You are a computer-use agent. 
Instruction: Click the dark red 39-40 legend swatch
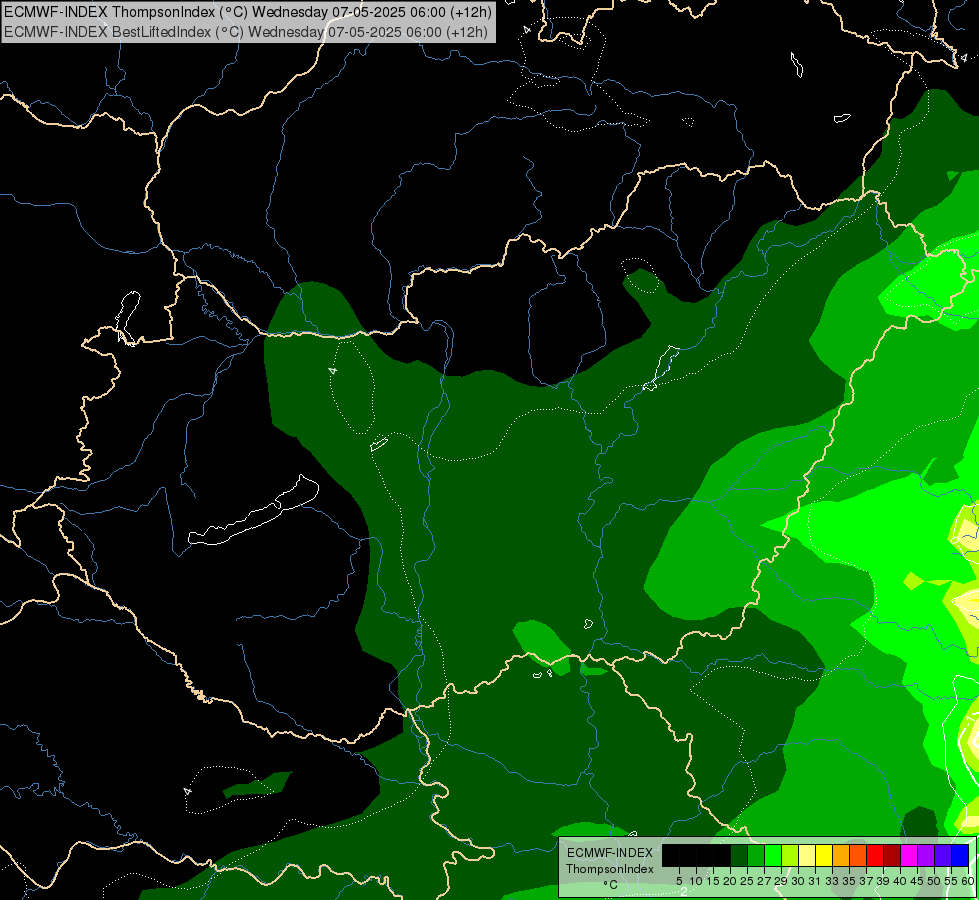892,855
